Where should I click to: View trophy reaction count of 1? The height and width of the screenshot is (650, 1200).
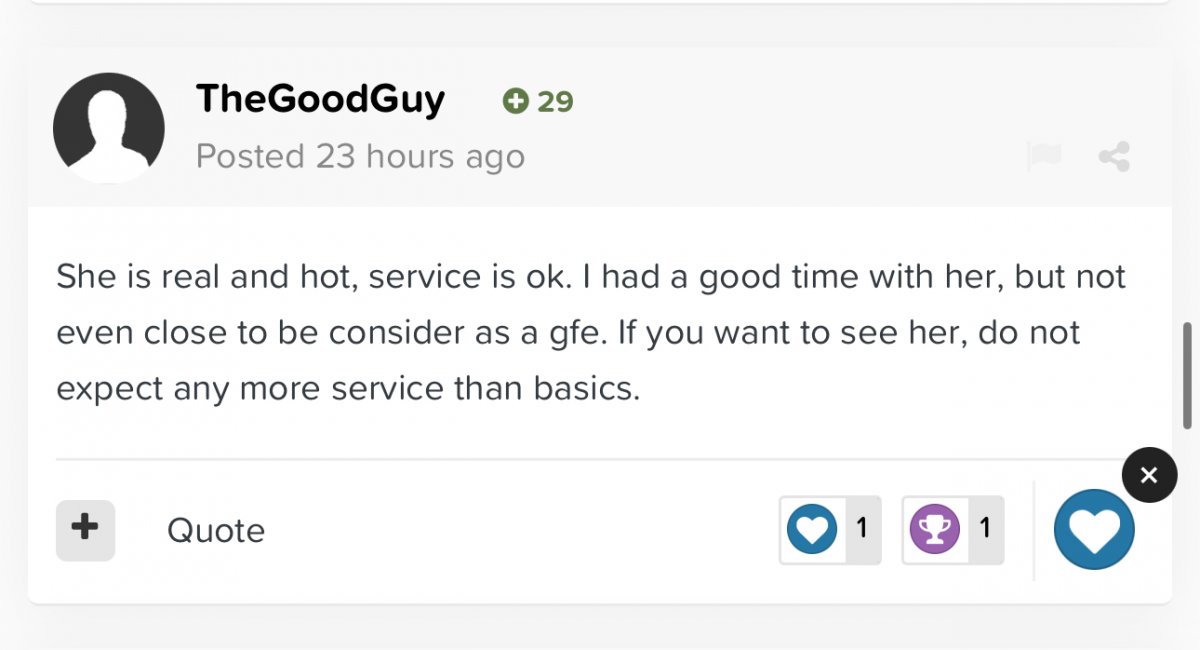tap(985, 529)
